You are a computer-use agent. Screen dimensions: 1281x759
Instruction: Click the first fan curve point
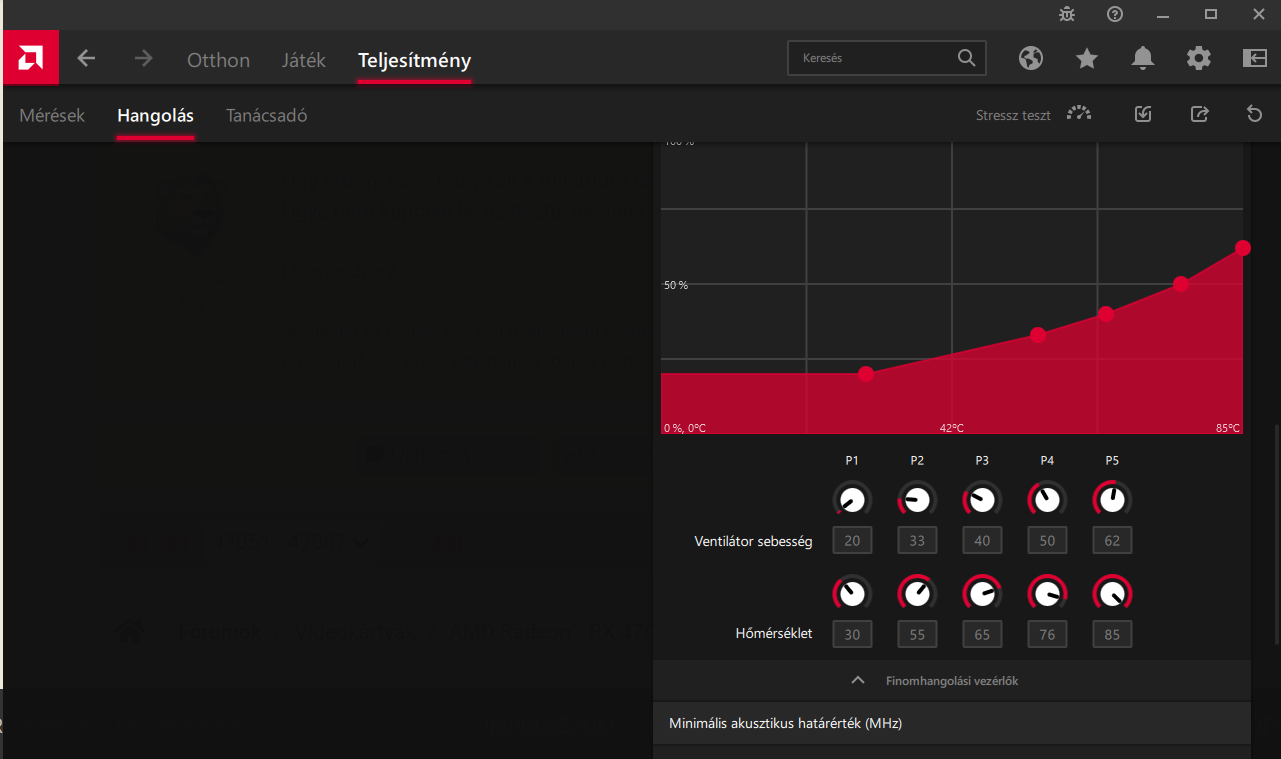pos(866,374)
